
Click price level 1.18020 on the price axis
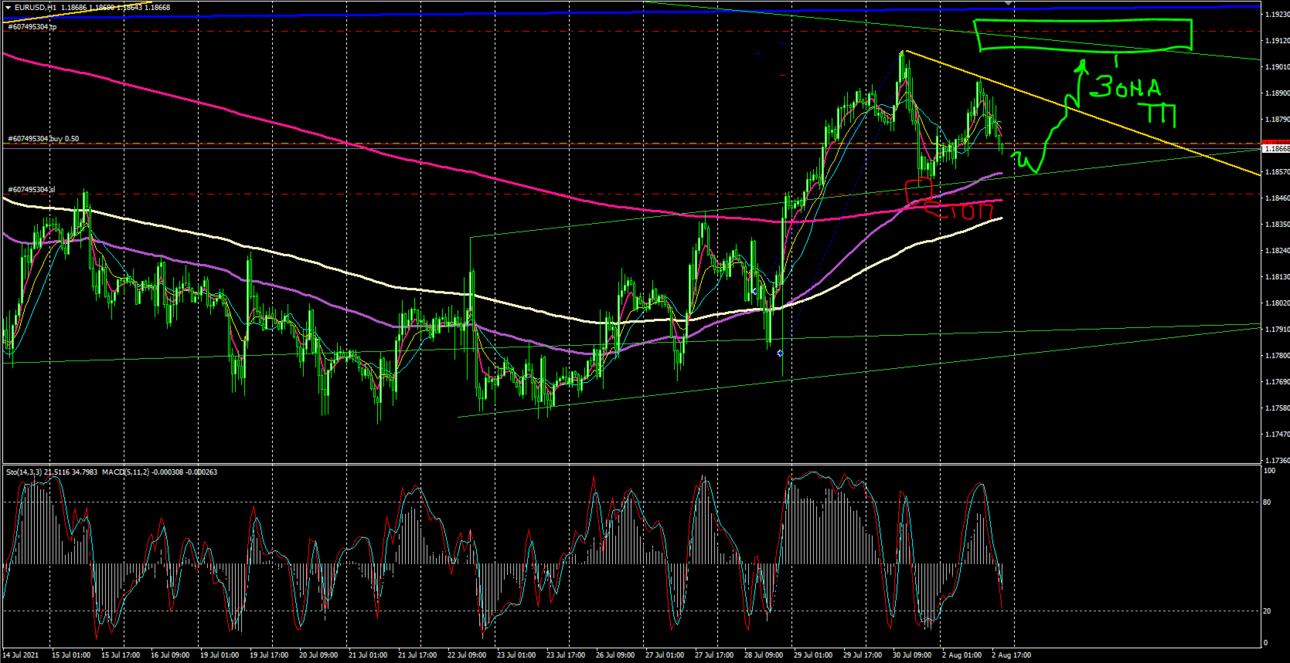click(1276, 303)
